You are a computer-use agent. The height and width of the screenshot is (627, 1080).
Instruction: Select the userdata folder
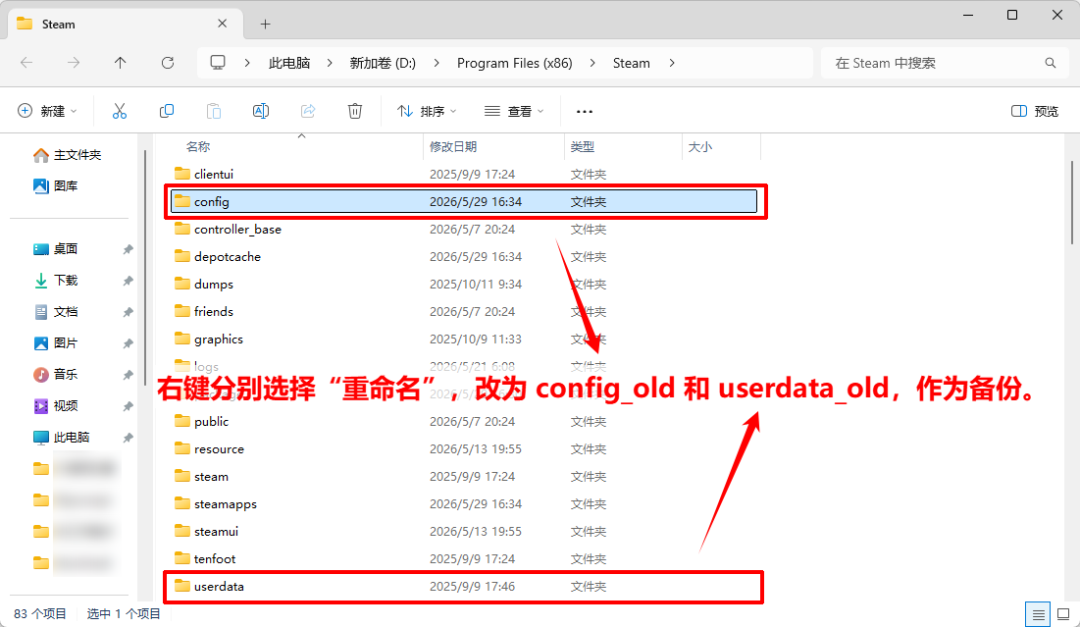[464, 587]
